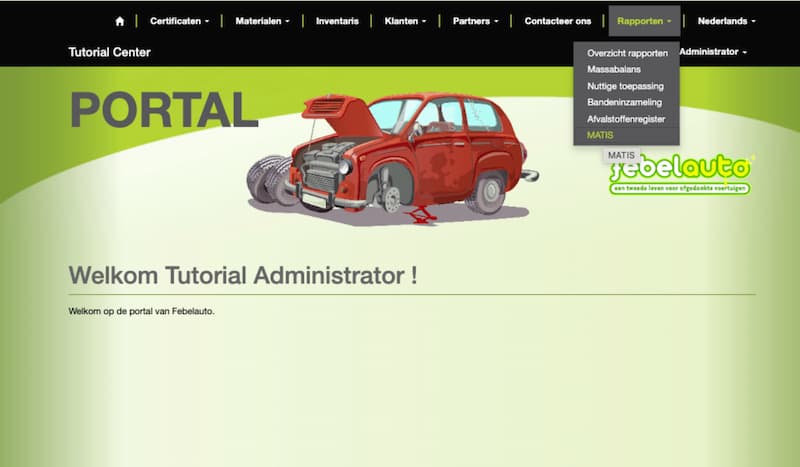Select Bandeninzameling menu entry
The height and width of the screenshot is (467, 800).
point(624,103)
